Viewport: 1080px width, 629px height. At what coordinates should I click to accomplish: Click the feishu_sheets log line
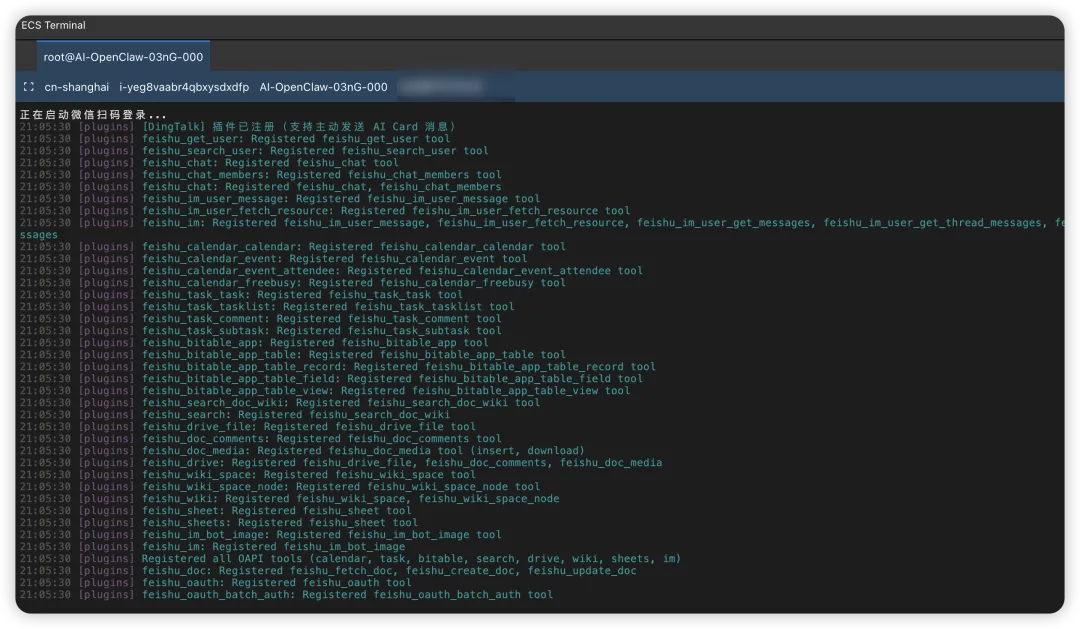click(x=218, y=523)
